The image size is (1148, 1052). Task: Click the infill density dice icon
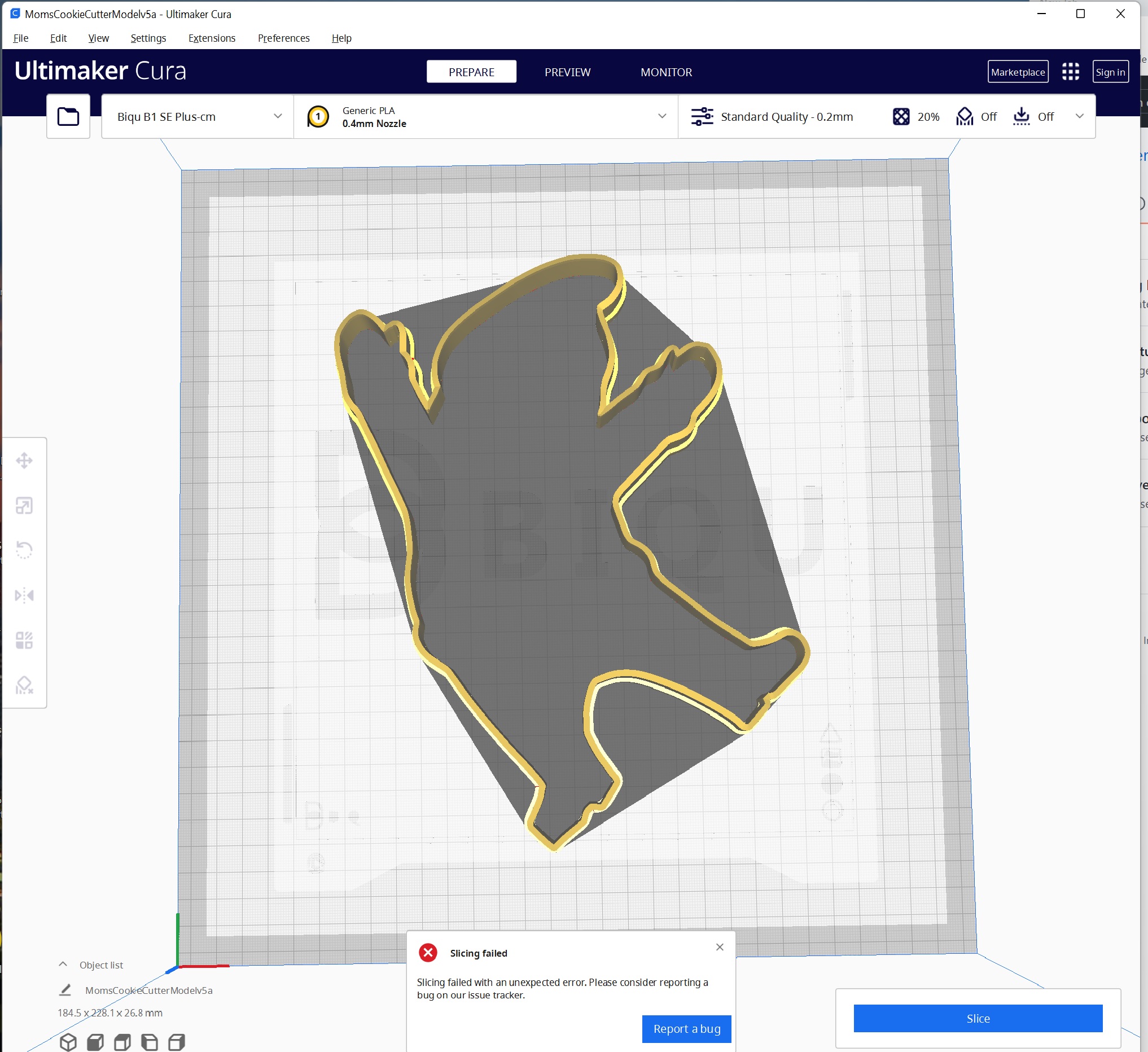[x=901, y=116]
